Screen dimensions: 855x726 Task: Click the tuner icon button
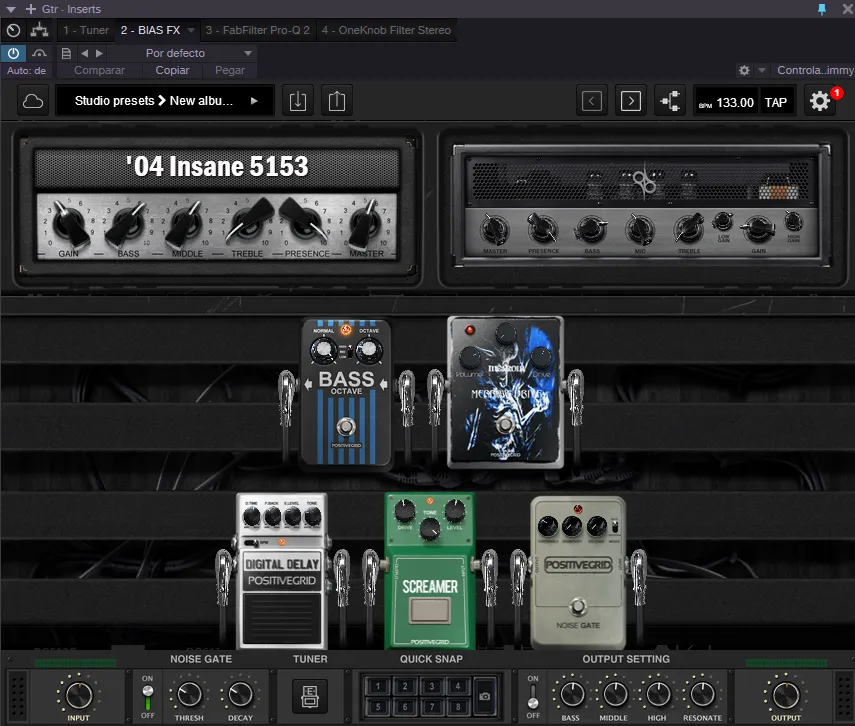pyautogui.click(x=310, y=696)
